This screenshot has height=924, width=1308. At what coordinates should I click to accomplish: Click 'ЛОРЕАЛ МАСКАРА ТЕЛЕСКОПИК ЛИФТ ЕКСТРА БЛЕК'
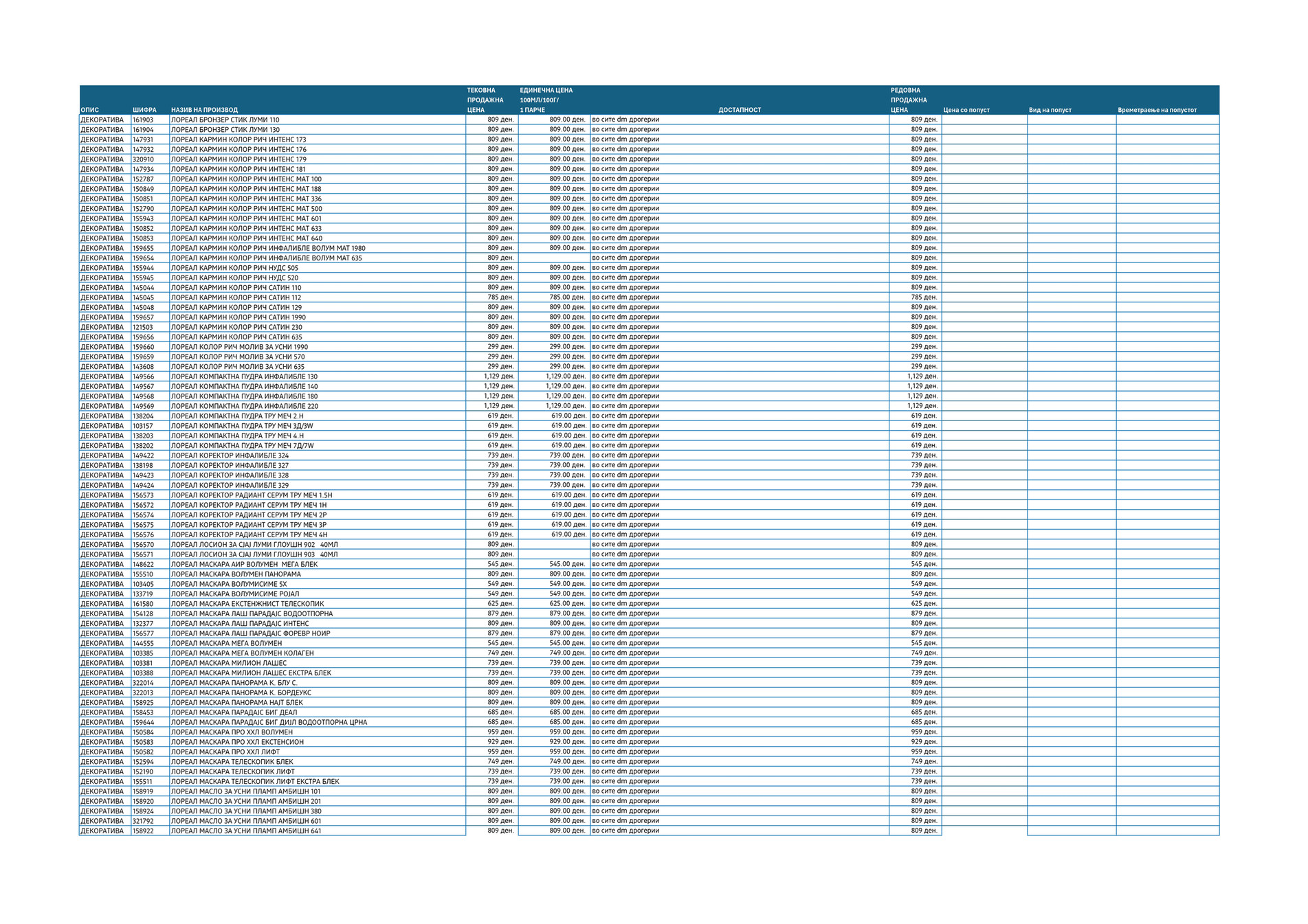click(255, 782)
